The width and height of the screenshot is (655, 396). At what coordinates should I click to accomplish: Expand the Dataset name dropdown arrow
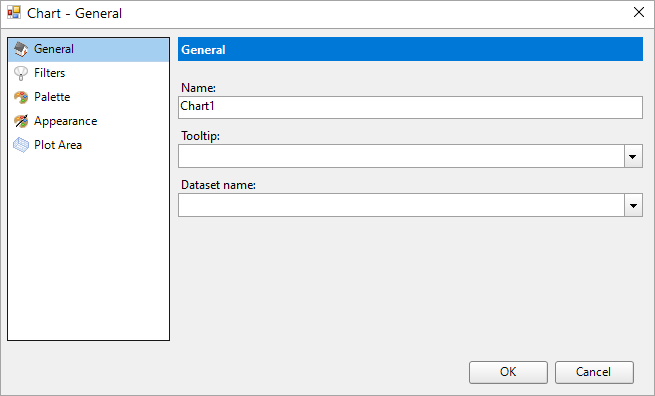point(633,205)
